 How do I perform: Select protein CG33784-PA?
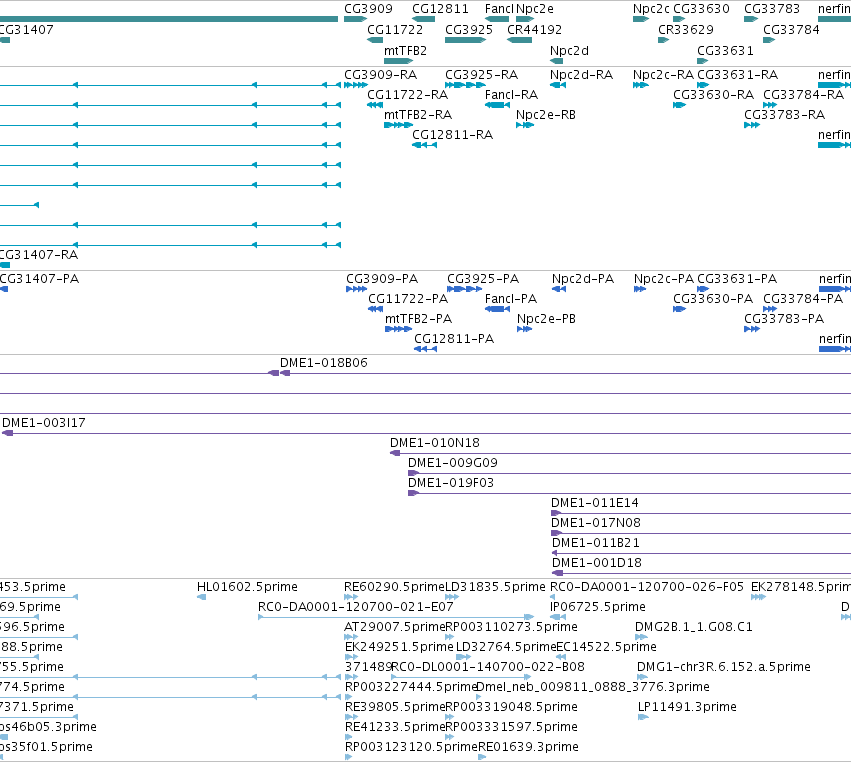coord(803,299)
